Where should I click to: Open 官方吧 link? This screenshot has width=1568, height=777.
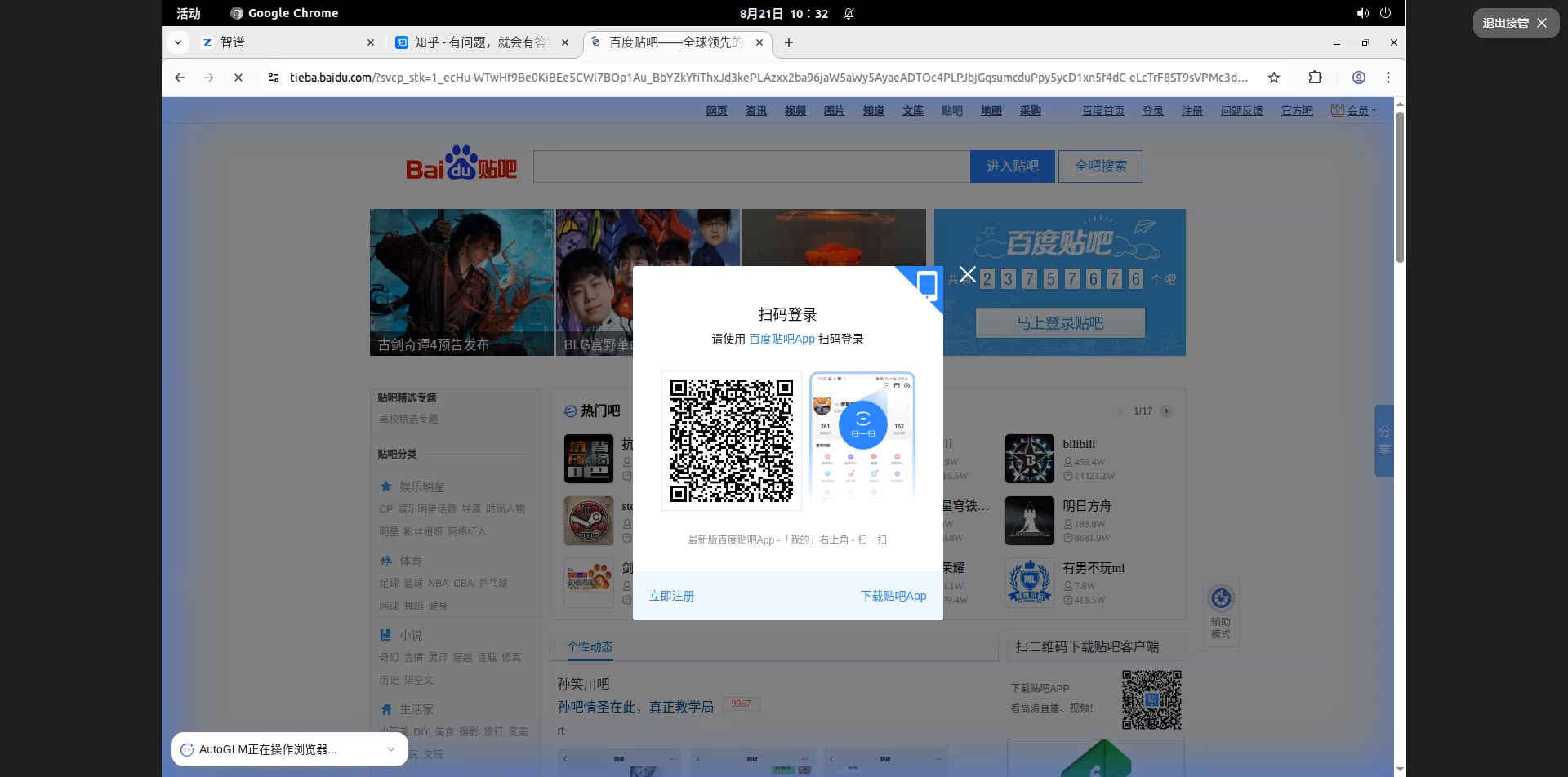[x=1297, y=111]
